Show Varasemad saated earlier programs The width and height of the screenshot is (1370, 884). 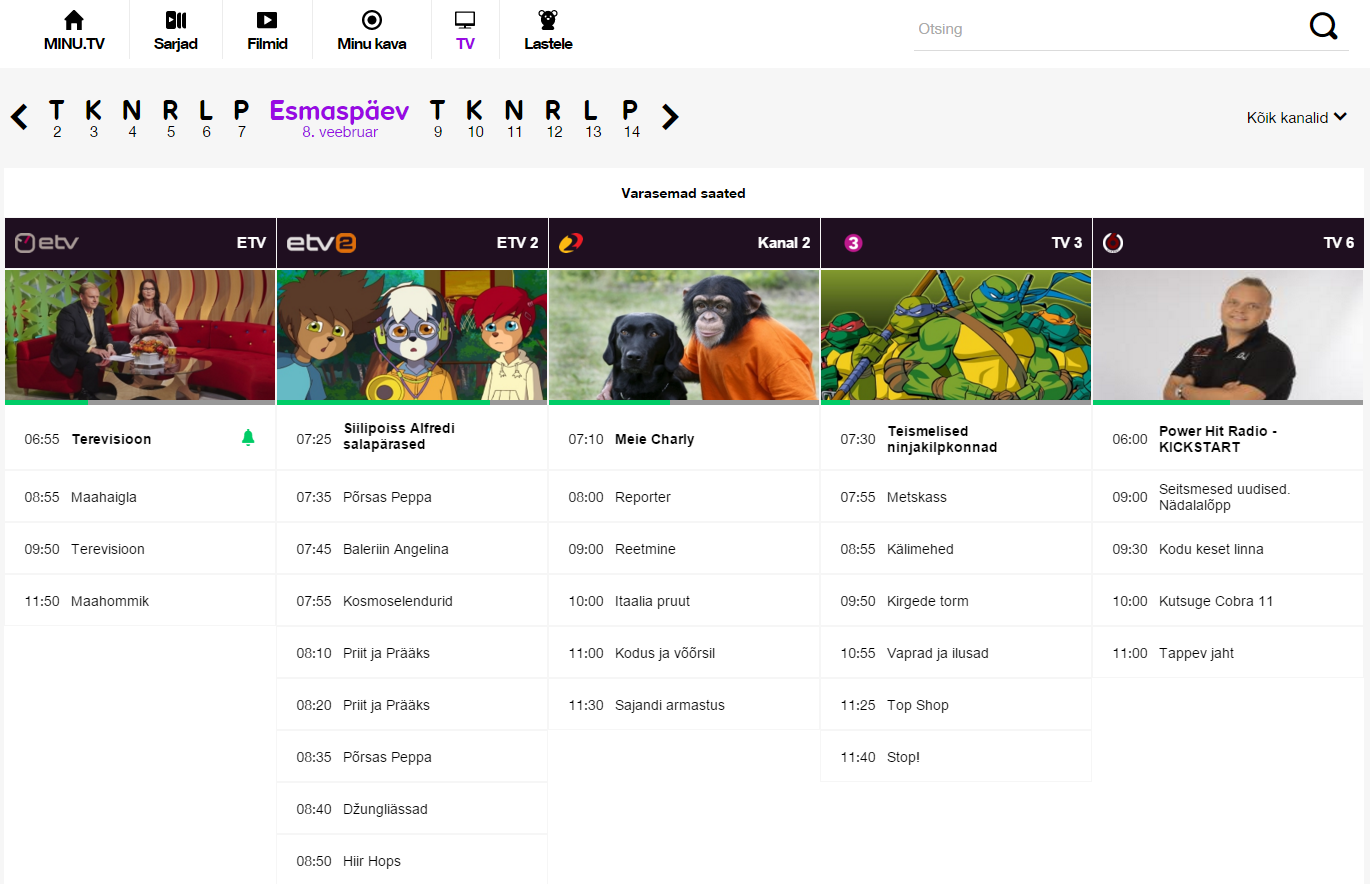pos(684,193)
